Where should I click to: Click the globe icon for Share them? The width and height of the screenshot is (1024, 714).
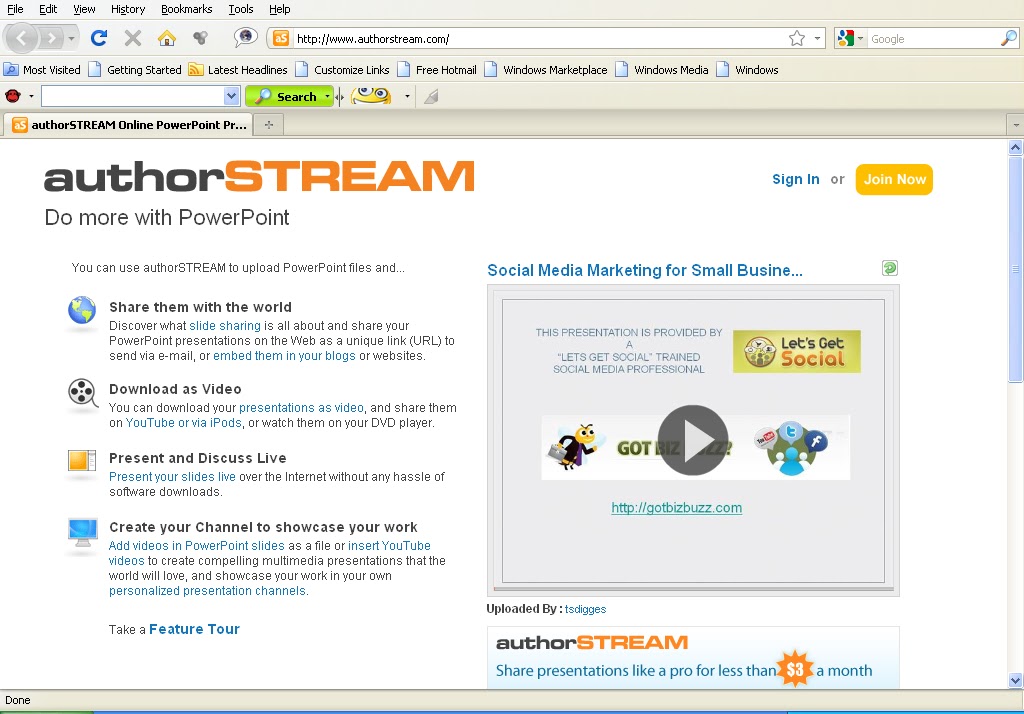click(x=82, y=310)
